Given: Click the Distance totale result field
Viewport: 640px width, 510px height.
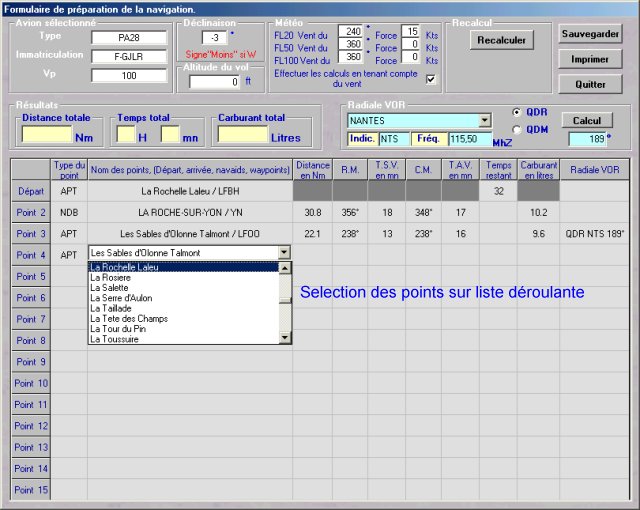Looking at the screenshot, I should click(47, 134).
